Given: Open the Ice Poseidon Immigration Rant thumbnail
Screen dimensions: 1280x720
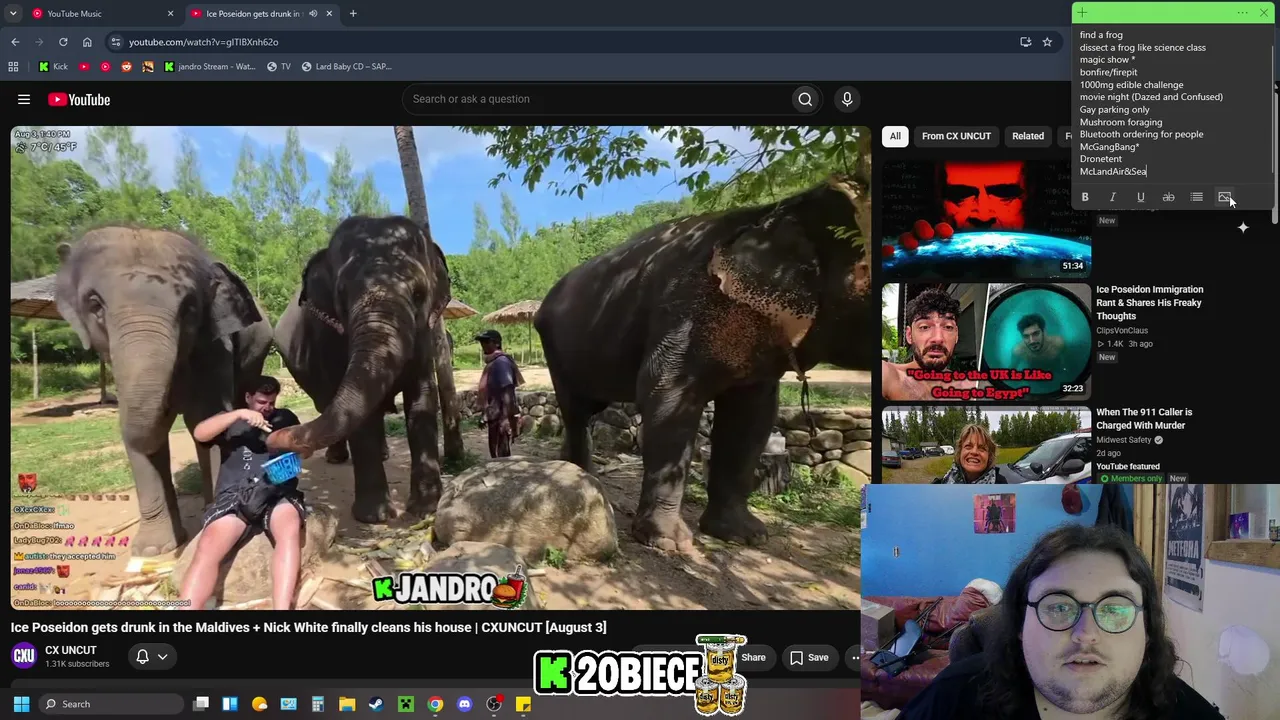Looking at the screenshot, I should pyautogui.click(x=986, y=341).
